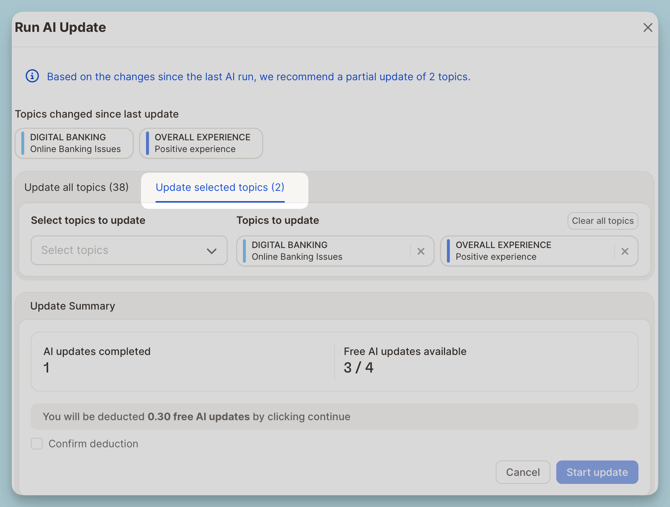This screenshot has width=670, height=507.
Task: Select Digital Banking chip in Topics to update
Action: 325,251
